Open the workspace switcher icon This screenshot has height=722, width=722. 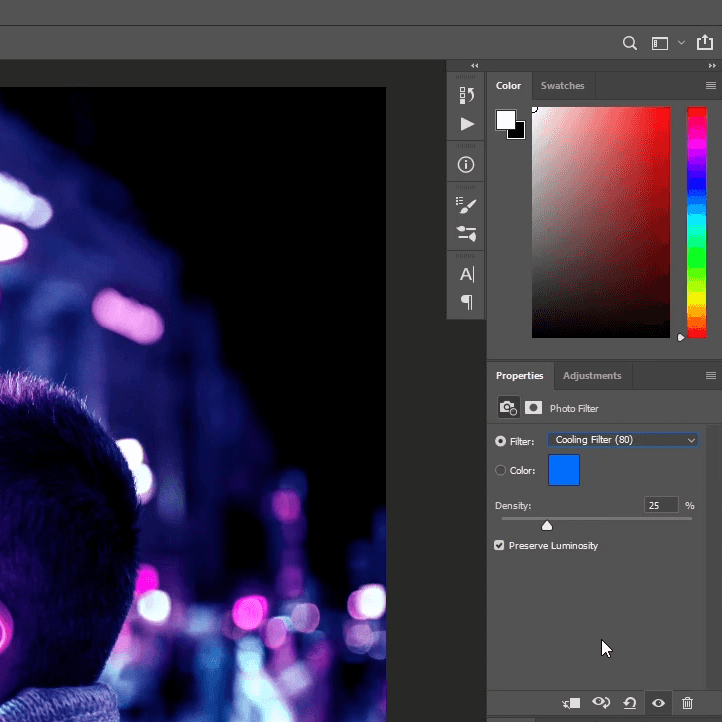click(x=659, y=43)
